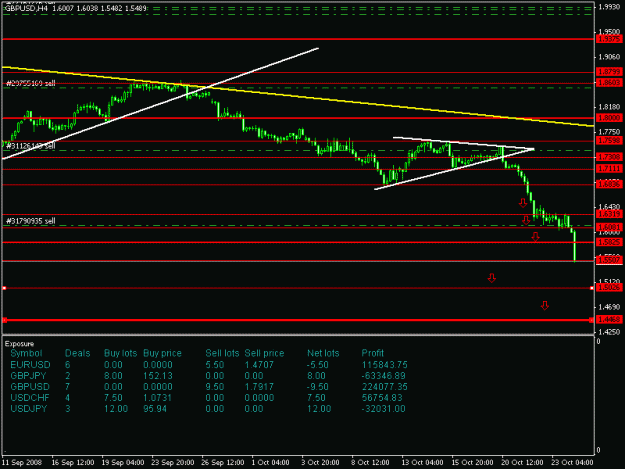Click GBPUSD sell price 1.7917
The height and width of the screenshot is (469, 625).
click(259, 387)
